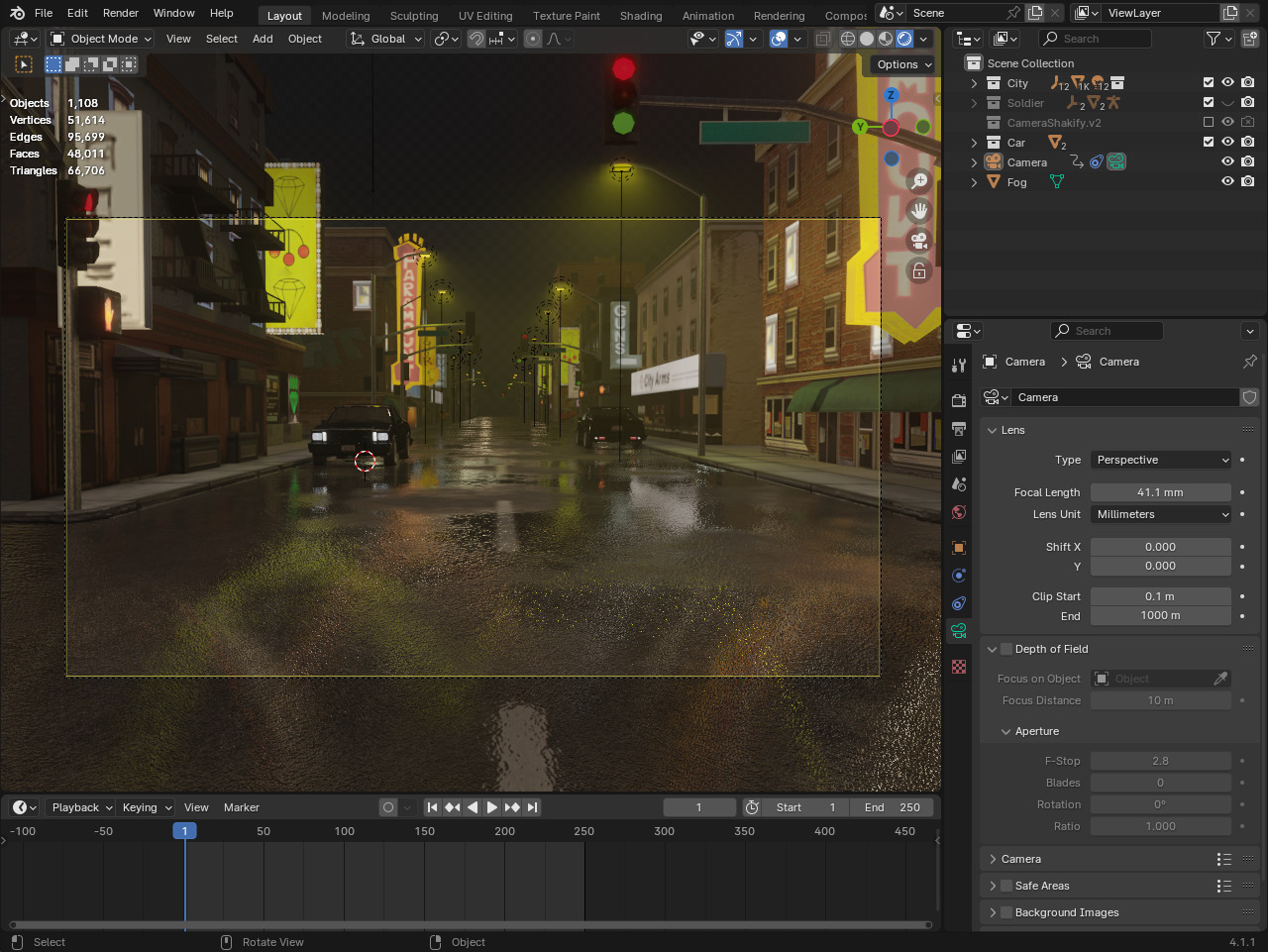The width and height of the screenshot is (1268, 952).
Task: Click the viewport pan hand icon
Action: [919, 210]
